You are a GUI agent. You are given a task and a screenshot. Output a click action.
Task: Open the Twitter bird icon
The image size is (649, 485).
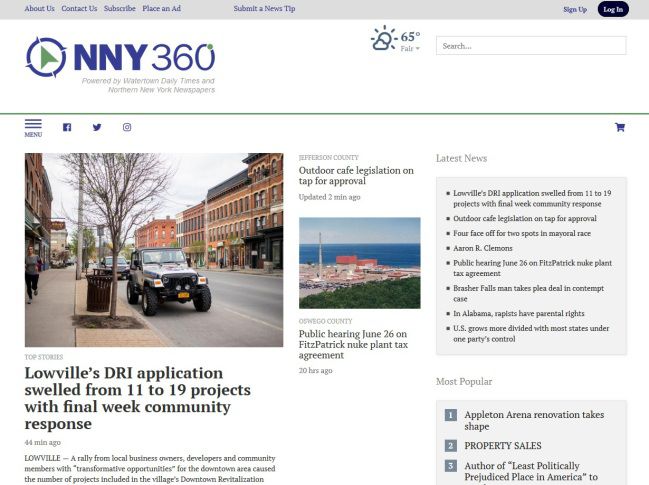pos(97,127)
